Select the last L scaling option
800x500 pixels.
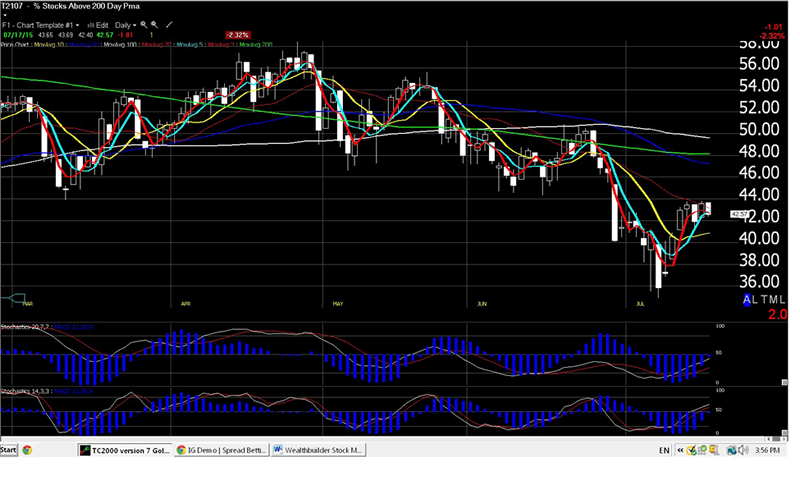782,300
